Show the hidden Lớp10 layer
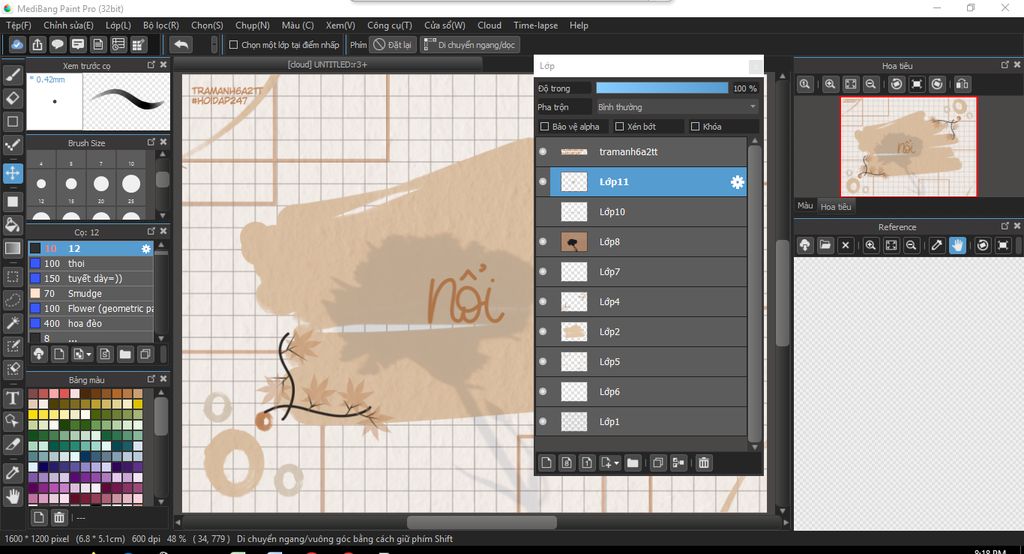Screen dimensions: 1024x554 [543, 212]
